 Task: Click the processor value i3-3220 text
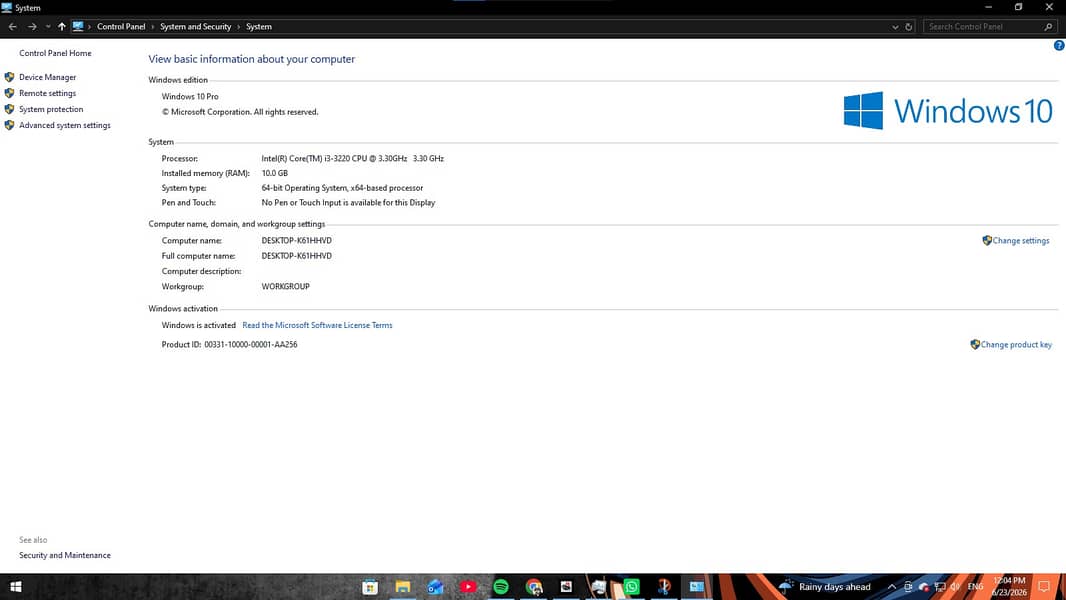[352, 158]
